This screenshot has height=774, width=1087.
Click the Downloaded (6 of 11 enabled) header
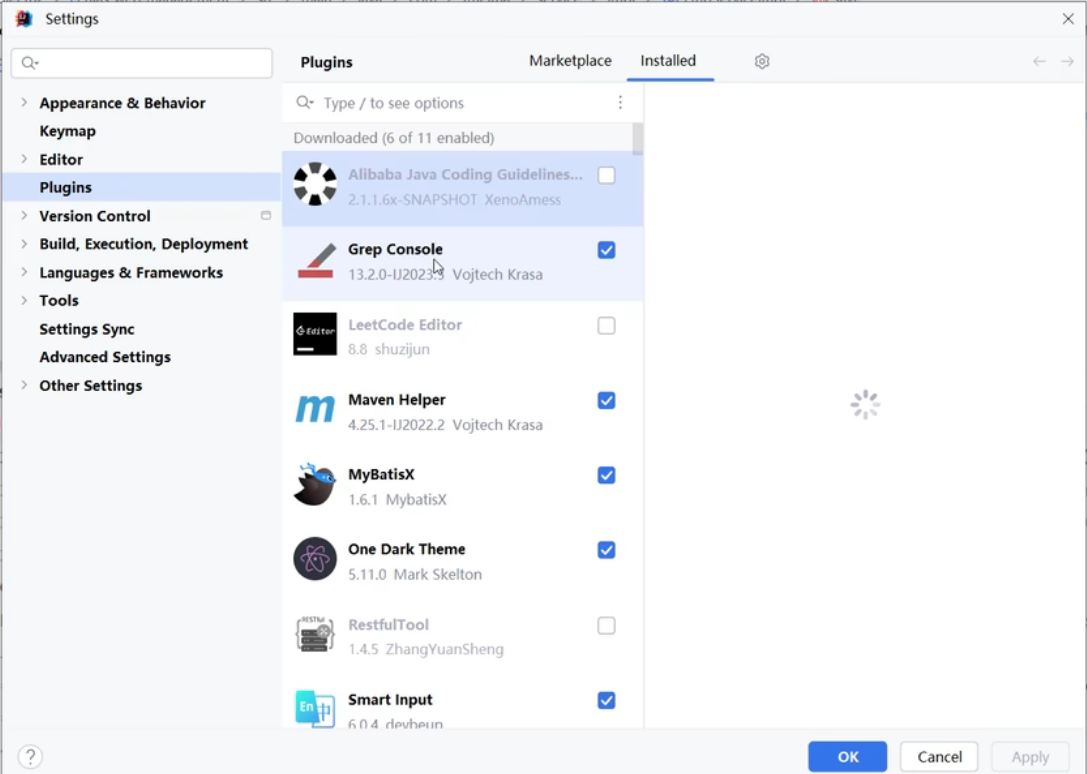click(x=394, y=138)
